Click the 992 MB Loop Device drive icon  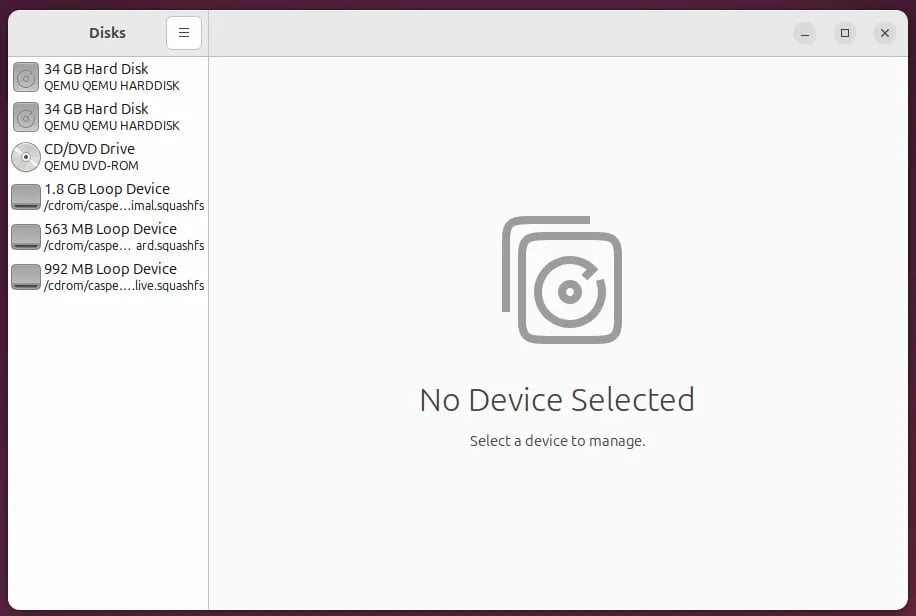[26, 277]
